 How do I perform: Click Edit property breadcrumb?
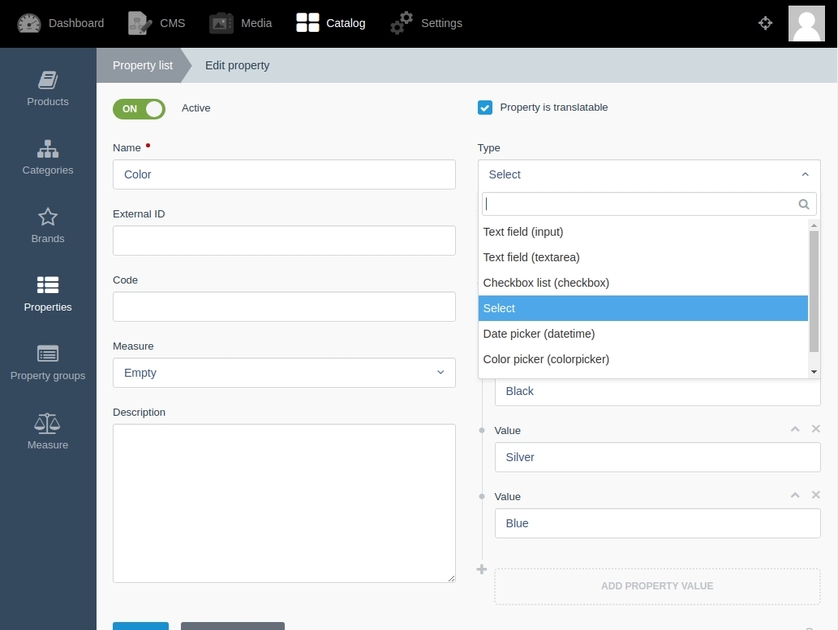pyautogui.click(x=237, y=65)
